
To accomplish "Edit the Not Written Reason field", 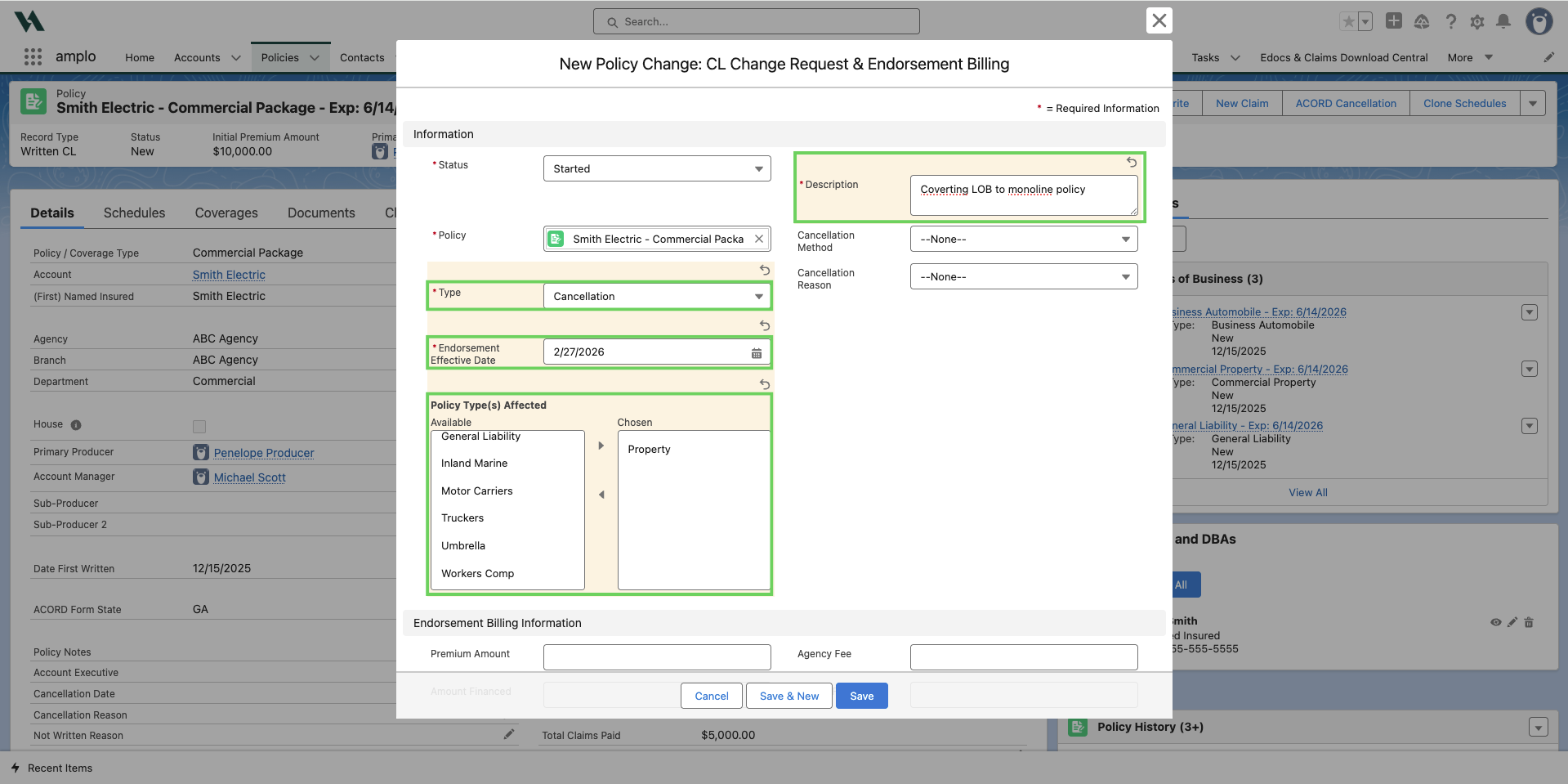I will (x=509, y=734).
